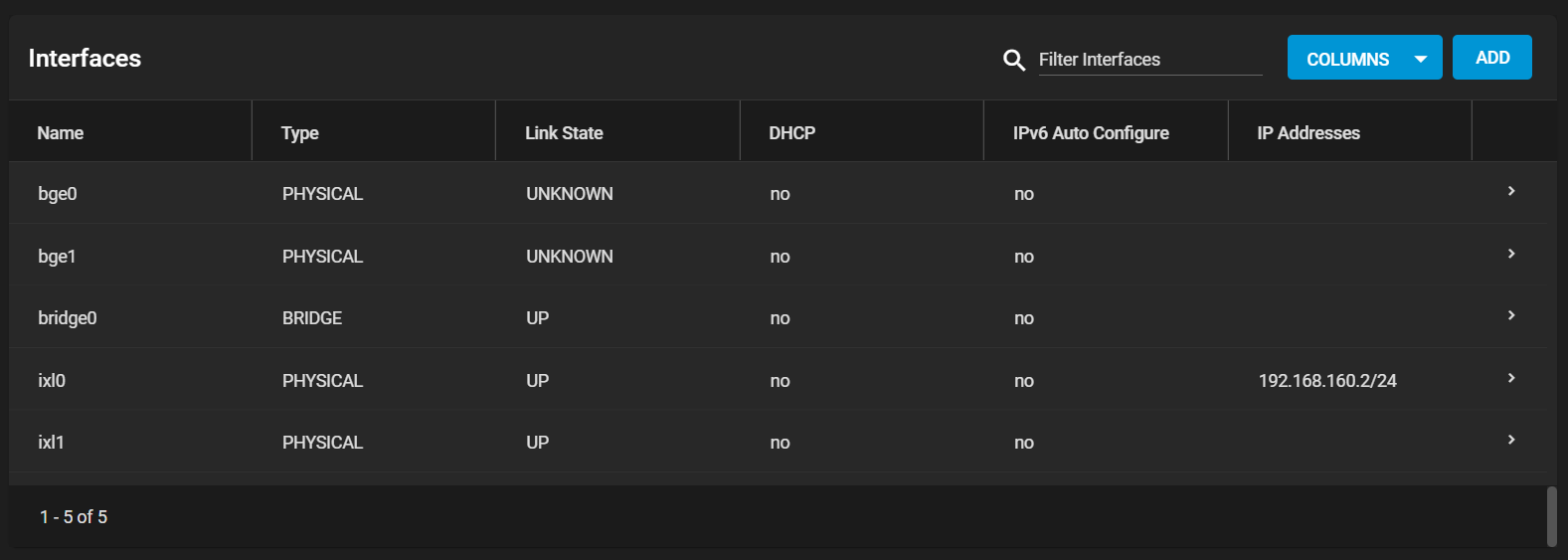Sort by the Name column header
Screen dimensions: 1568x560
[61, 133]
